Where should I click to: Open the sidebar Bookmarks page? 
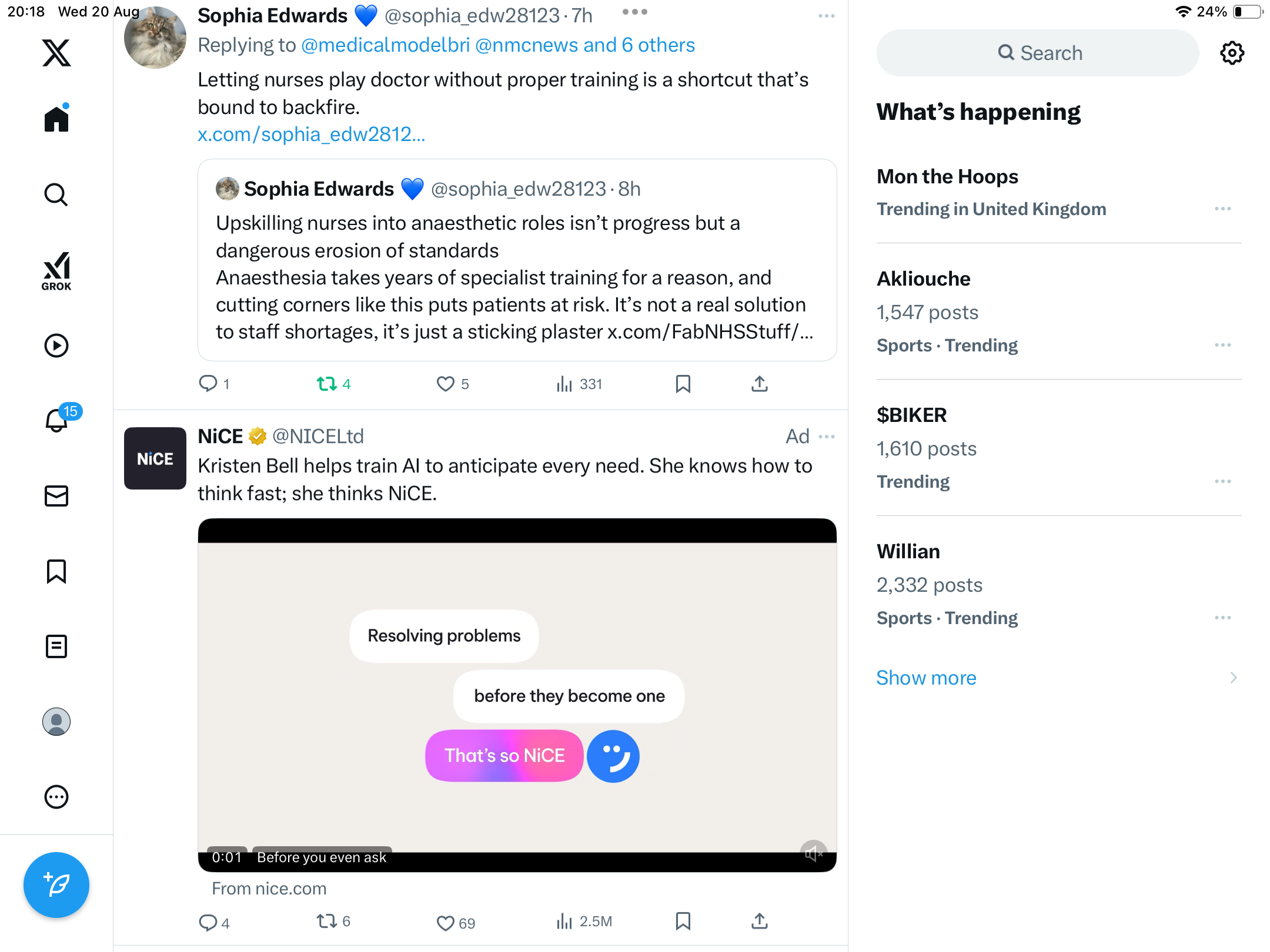(x=56, y=571)
